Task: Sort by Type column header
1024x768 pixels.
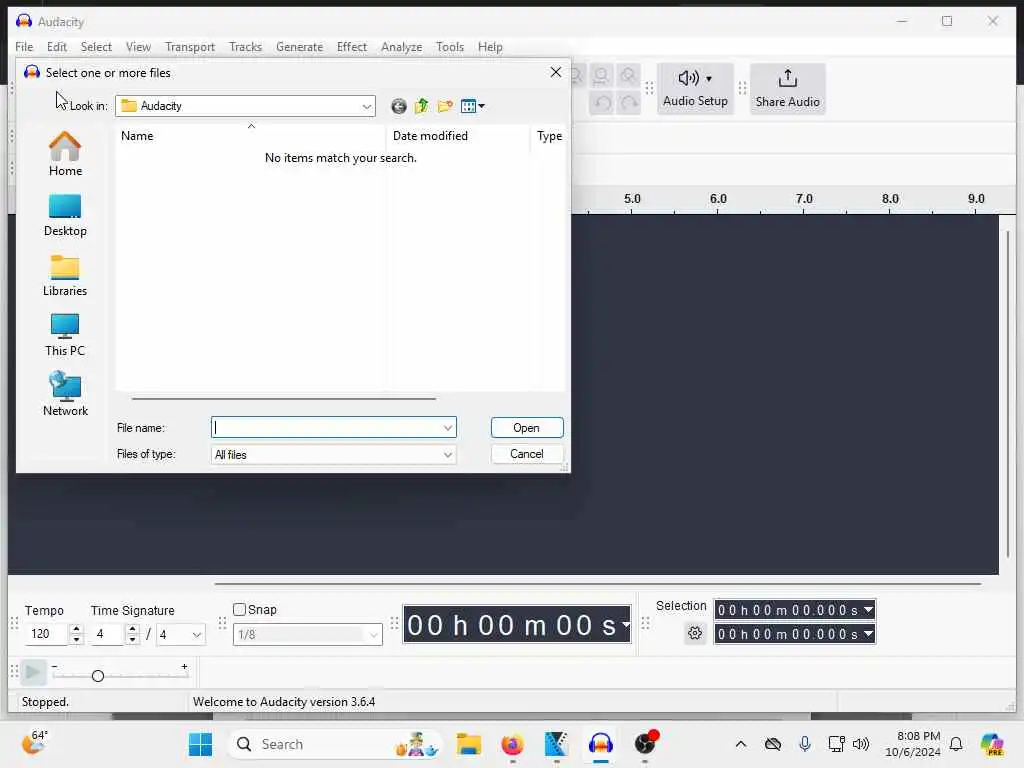Action: [x=549, y=136]
